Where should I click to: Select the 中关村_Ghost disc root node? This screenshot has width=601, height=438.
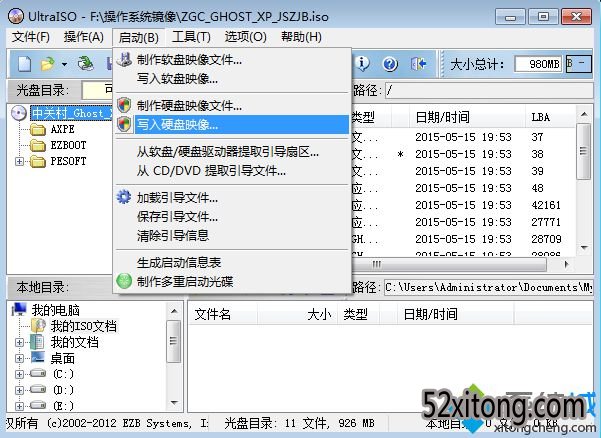(x=72, y=113)
